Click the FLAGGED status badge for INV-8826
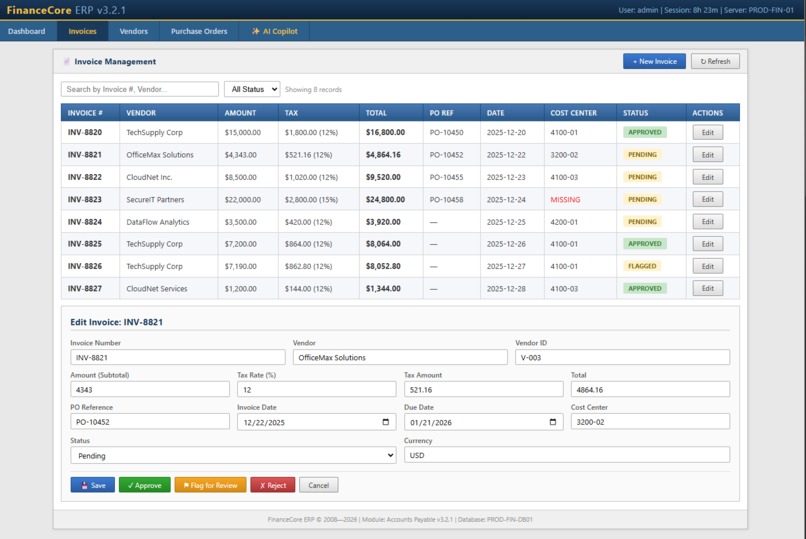806x539 pixels. tap(642, 266)
